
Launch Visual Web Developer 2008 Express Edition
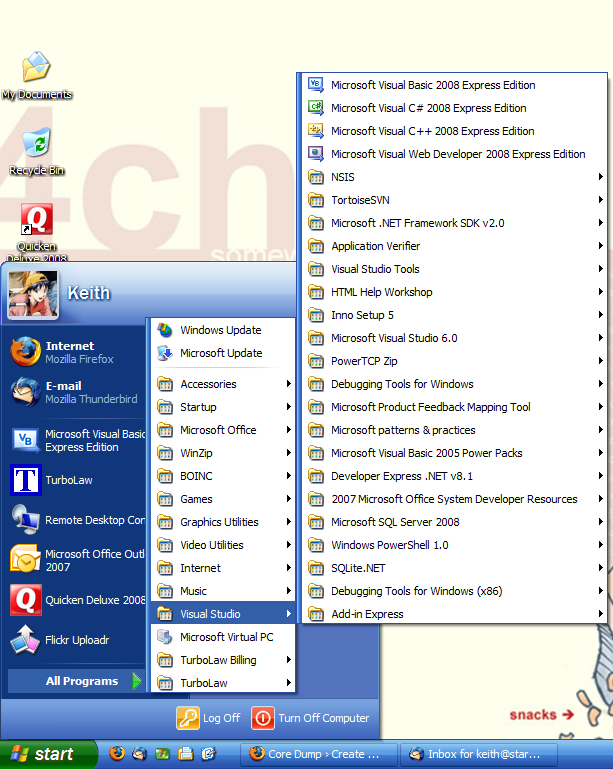pos(455,154)
